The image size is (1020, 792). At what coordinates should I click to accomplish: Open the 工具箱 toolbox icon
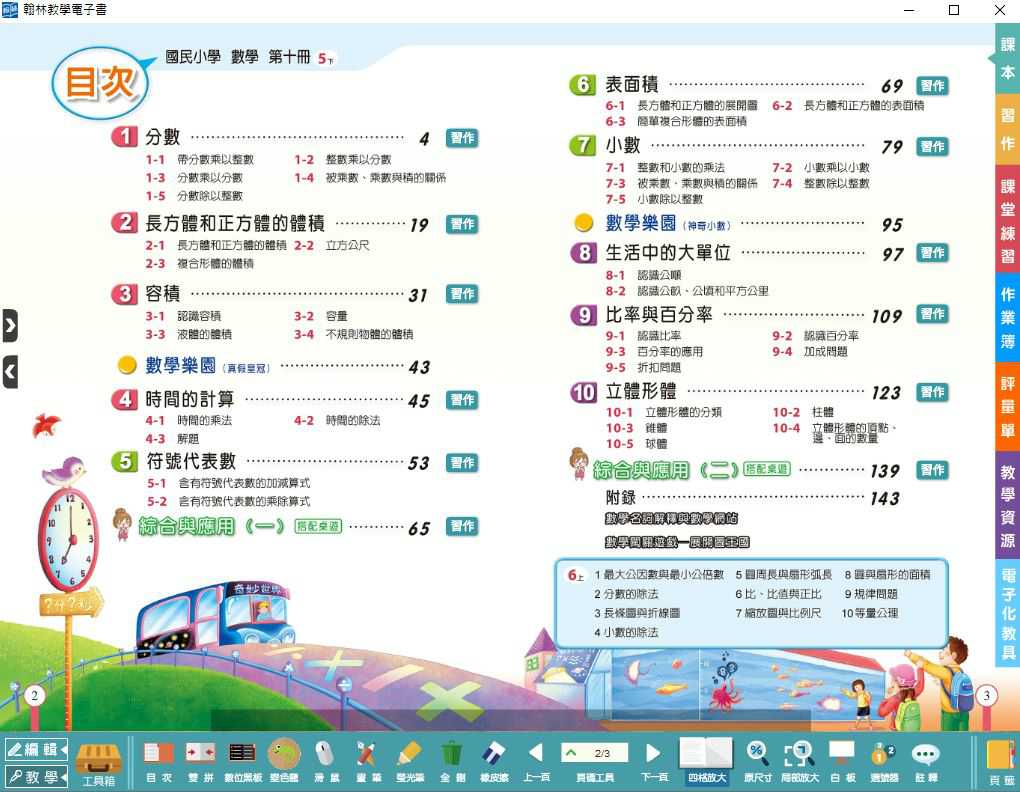99,764
